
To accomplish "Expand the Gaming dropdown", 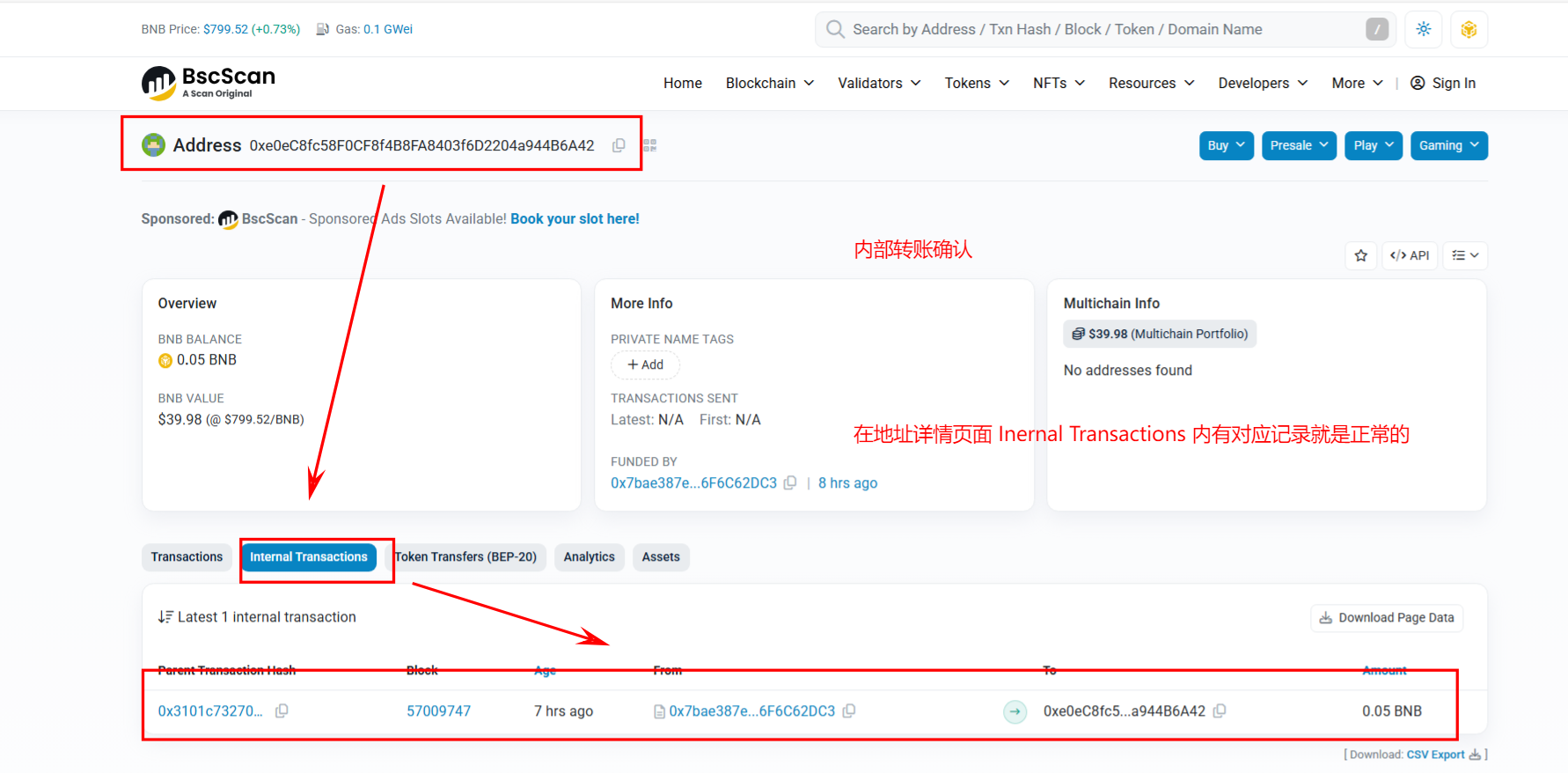I will [x=1448, y=145].
